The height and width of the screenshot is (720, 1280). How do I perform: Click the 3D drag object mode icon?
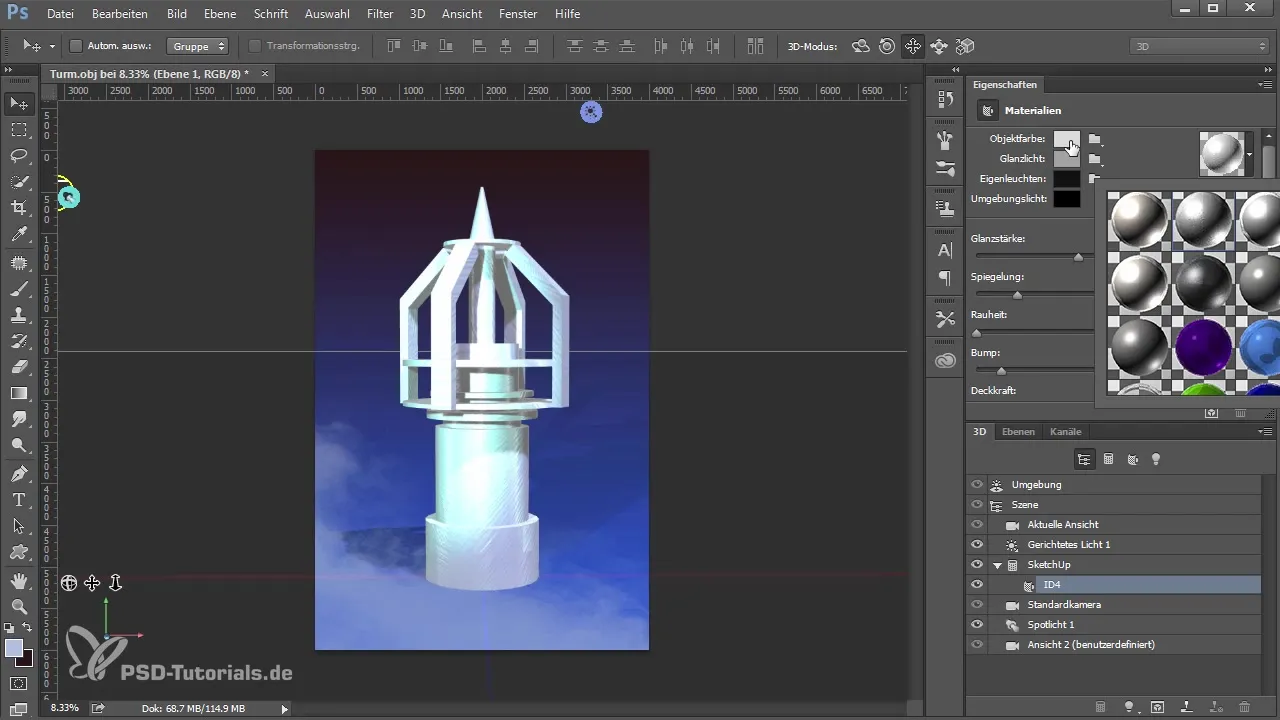coord(912,46)
